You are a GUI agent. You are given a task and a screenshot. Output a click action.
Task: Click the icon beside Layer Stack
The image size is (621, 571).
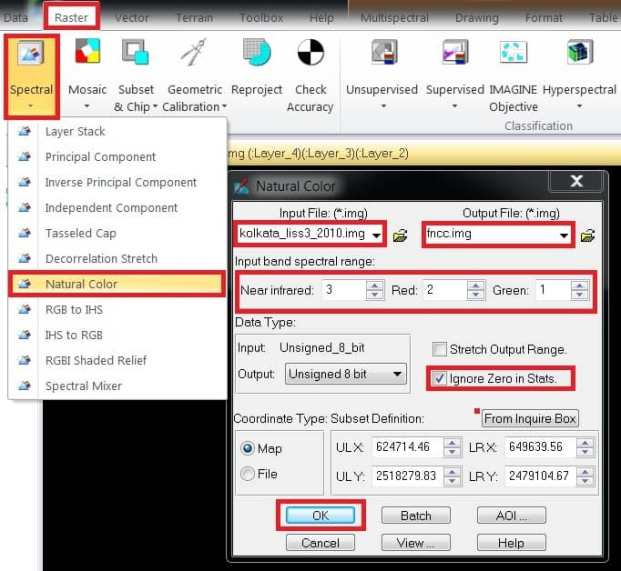(x=25, y=131)
